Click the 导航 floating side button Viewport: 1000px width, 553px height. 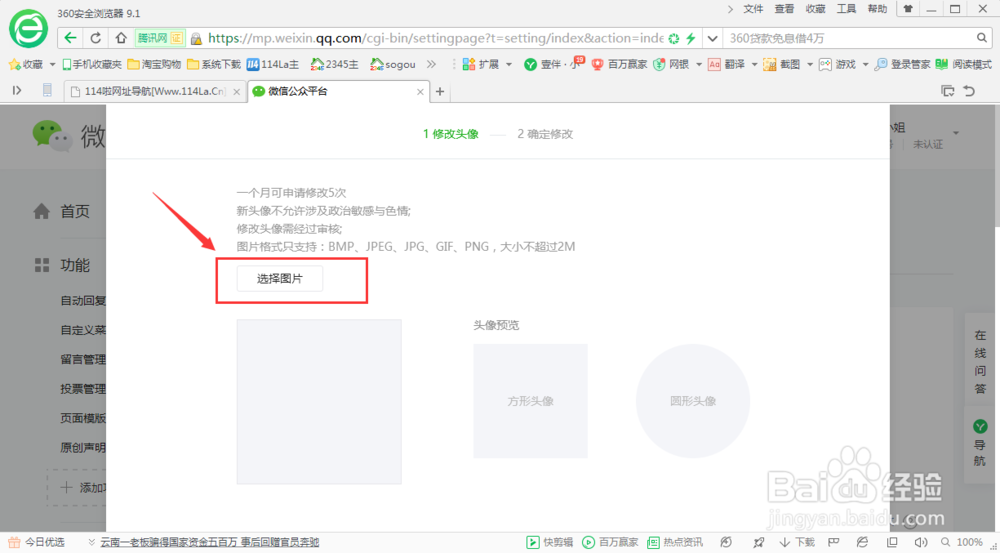click(980, 443)
